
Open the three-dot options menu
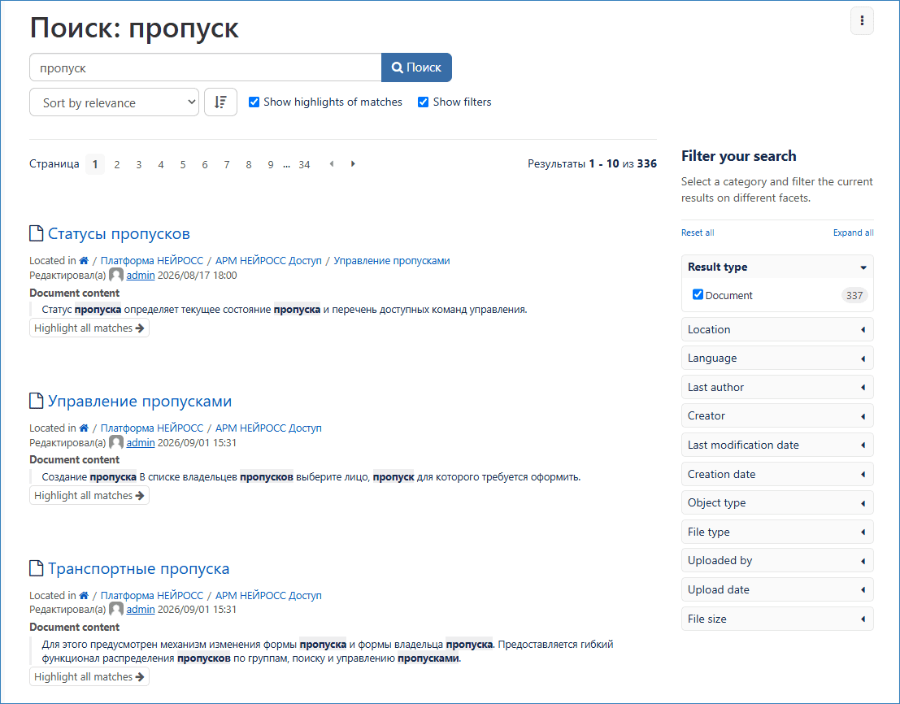[862, 21]
